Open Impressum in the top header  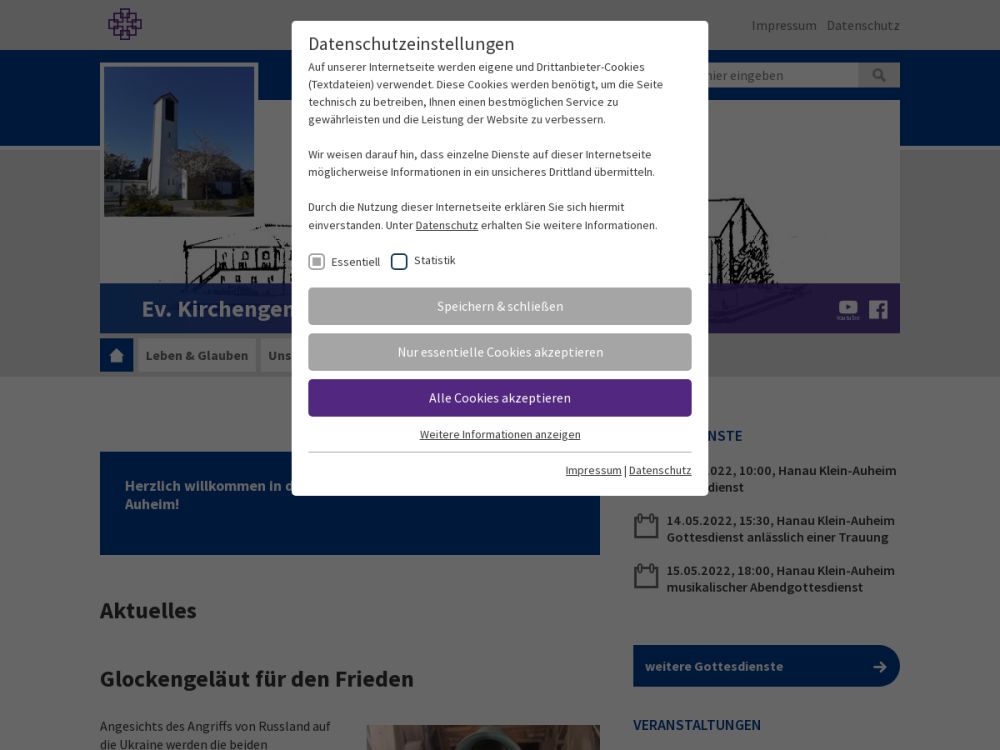(784, 25)
